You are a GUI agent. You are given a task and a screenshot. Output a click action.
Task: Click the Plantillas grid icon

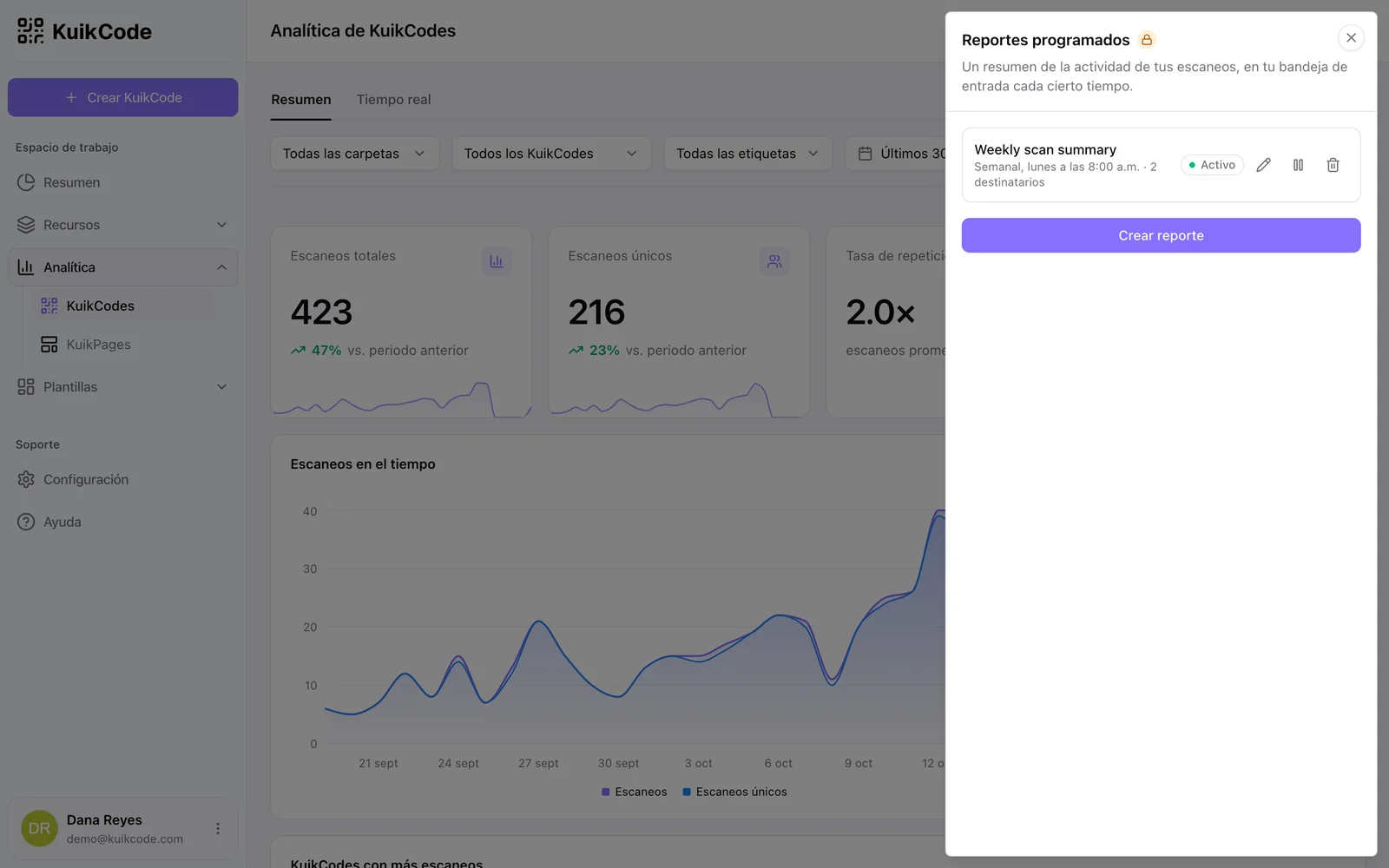pyautogui.click(x=26, y=387)
